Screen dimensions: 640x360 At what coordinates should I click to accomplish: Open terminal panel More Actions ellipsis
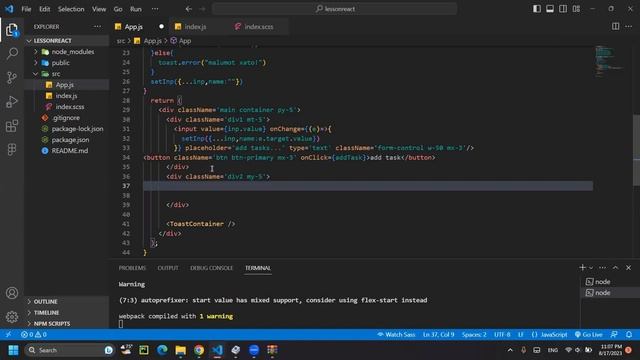[x=602, y=268]
